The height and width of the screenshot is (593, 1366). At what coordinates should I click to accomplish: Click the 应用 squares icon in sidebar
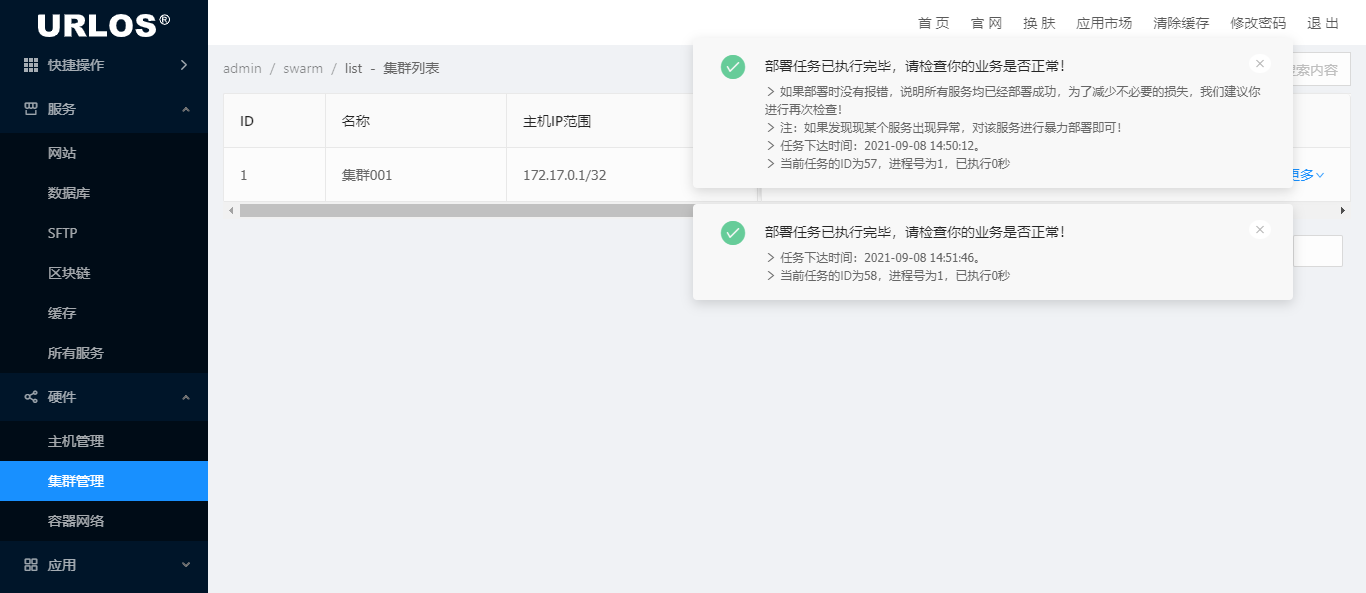pos(31,565)
